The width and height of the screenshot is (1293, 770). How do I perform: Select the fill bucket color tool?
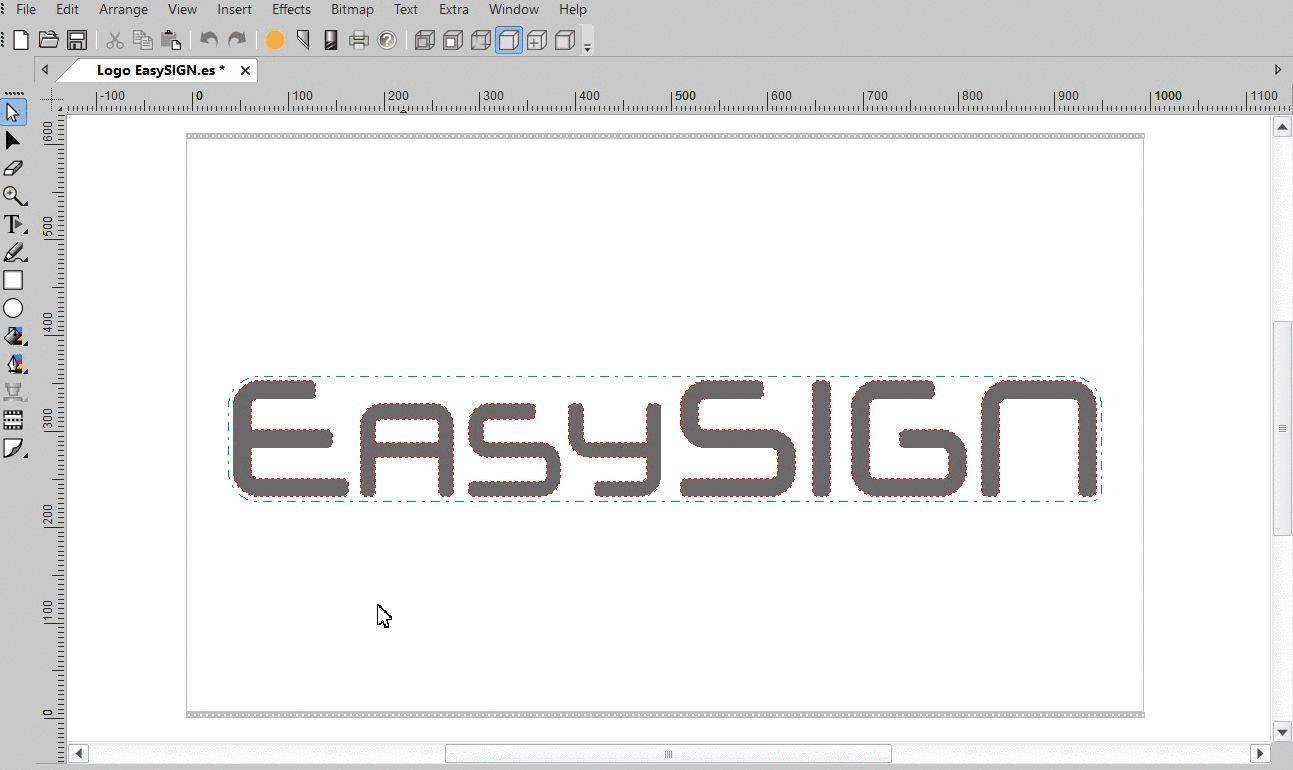[13, 337]
